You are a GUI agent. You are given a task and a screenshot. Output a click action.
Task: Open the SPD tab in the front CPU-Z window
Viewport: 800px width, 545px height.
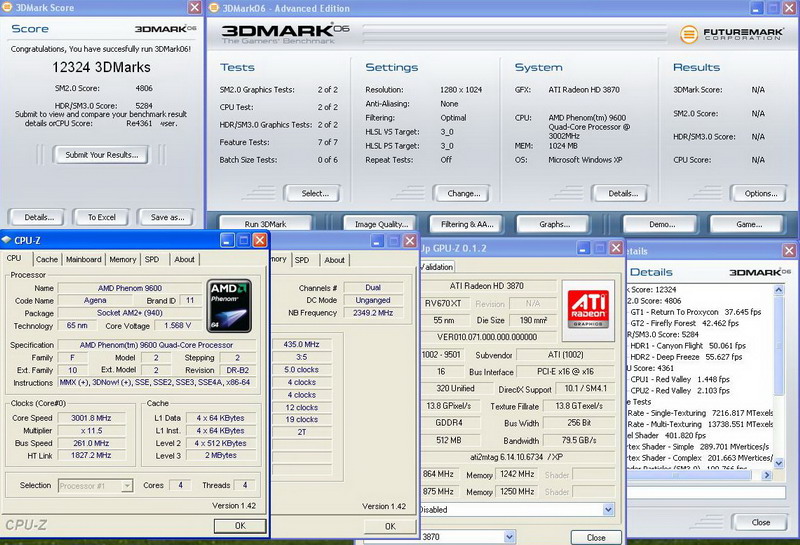coord(152,259)
